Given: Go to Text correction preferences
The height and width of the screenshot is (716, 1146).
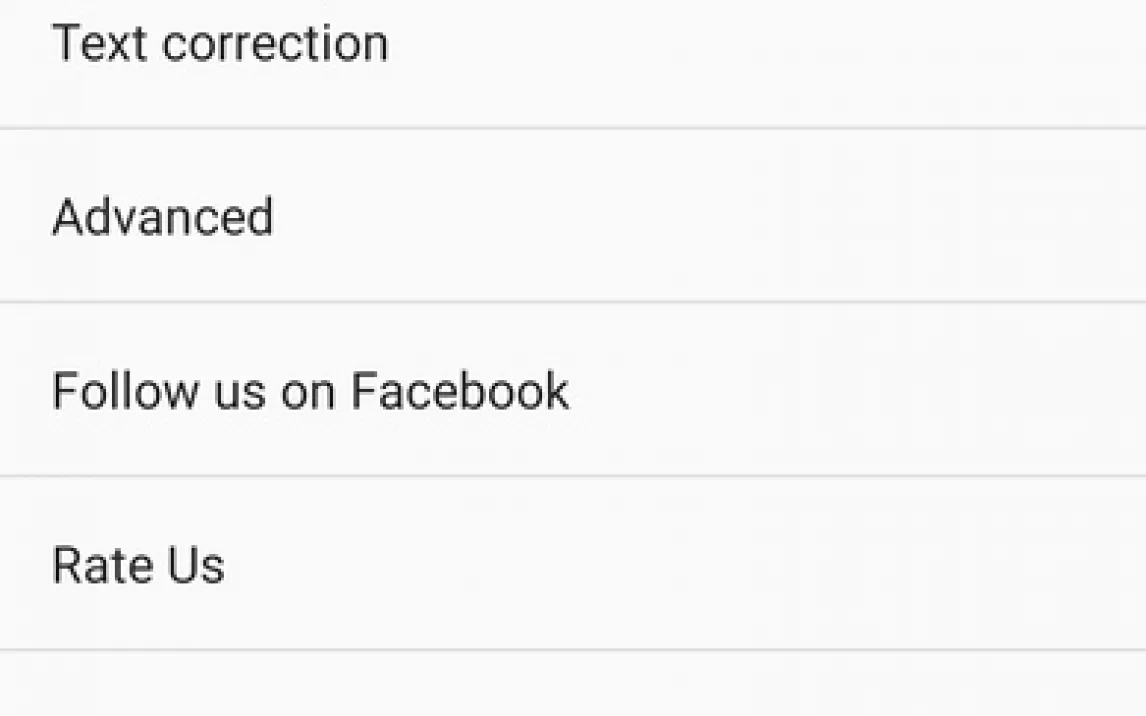Looking at the screenshot, I should pyautogui.click(x=220, y=44).
